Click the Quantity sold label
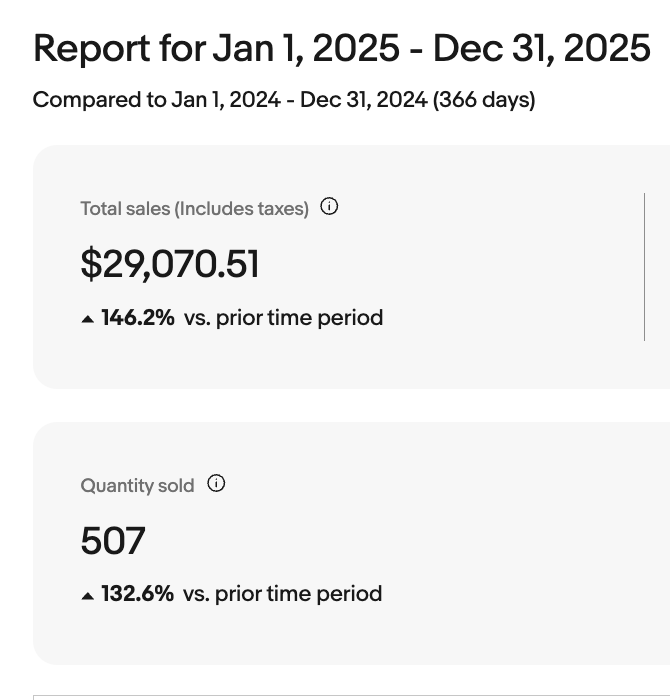 coord(137,486)
